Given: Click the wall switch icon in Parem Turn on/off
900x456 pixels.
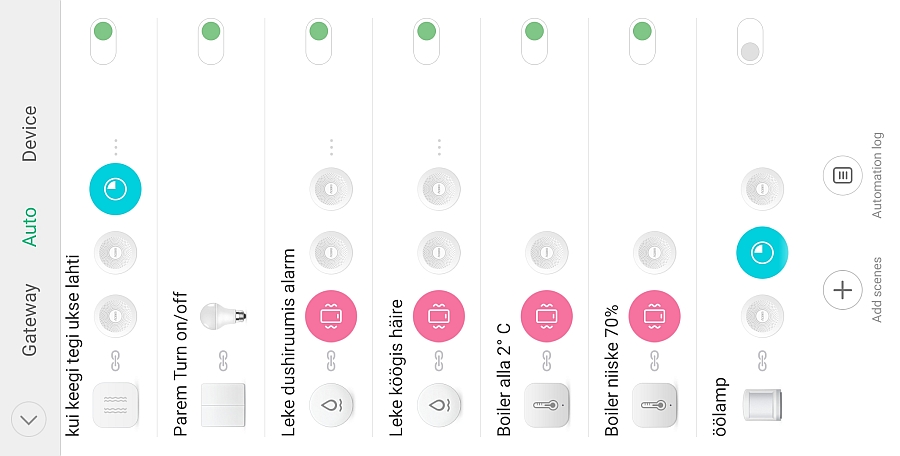Looking at the screenshot, I should 223,405.
